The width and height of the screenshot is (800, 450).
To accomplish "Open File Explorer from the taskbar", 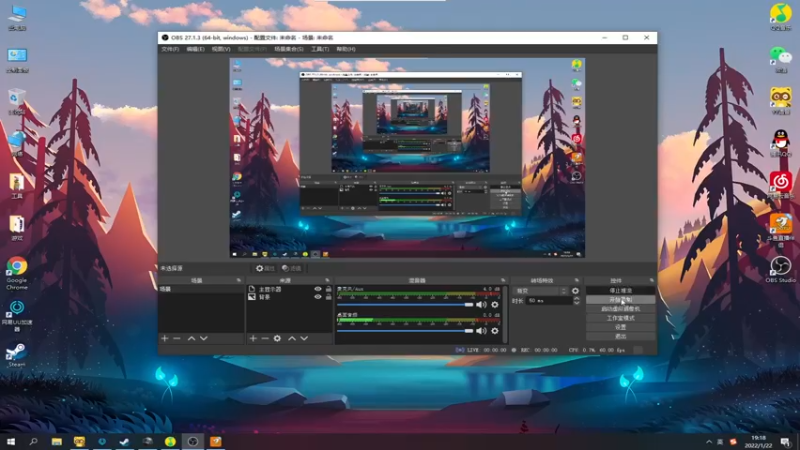I will pos(57,441).
